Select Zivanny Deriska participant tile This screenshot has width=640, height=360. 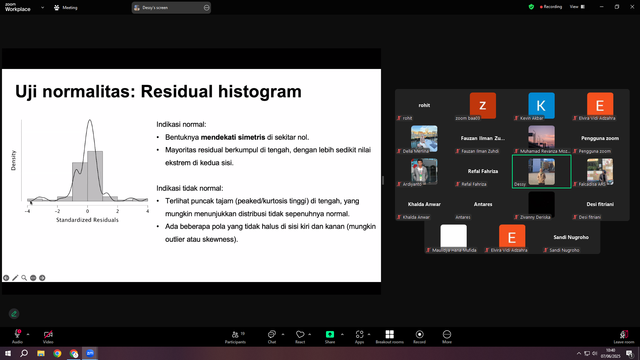(x=541, y=205)
